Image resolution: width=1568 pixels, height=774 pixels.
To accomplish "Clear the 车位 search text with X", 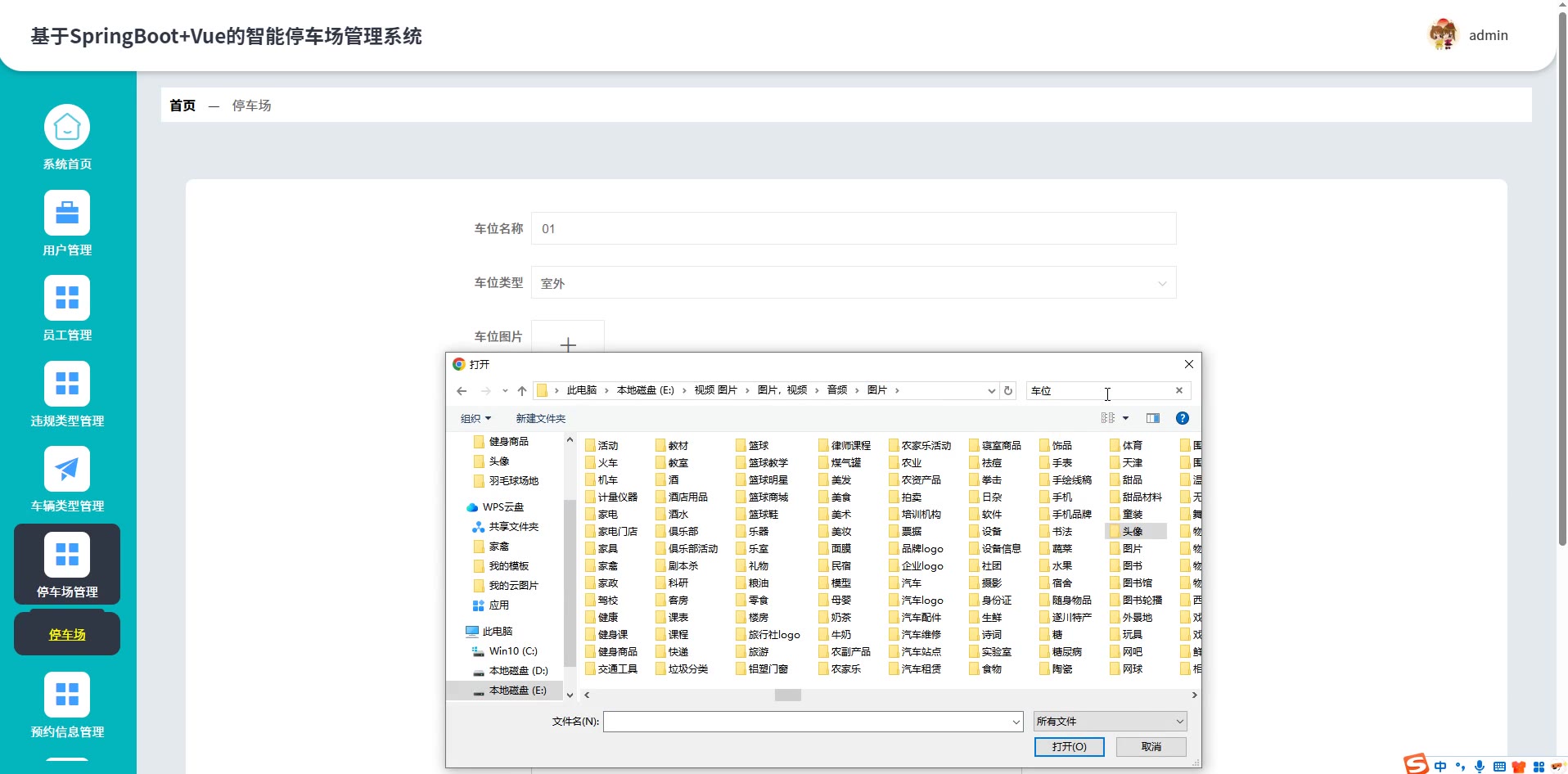I will (1178, 391).
